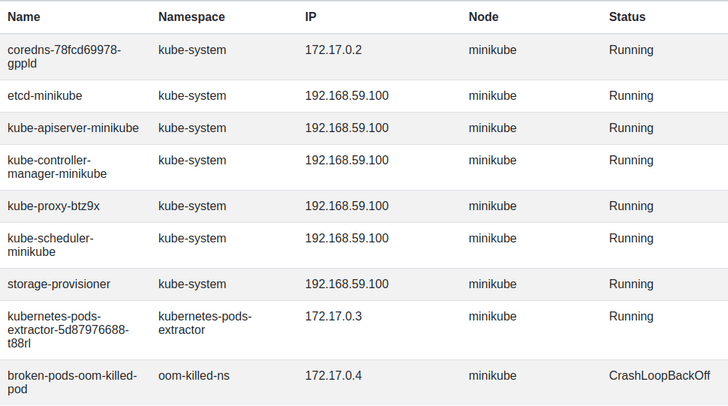Click the Namespace column header

pos(191,17)
